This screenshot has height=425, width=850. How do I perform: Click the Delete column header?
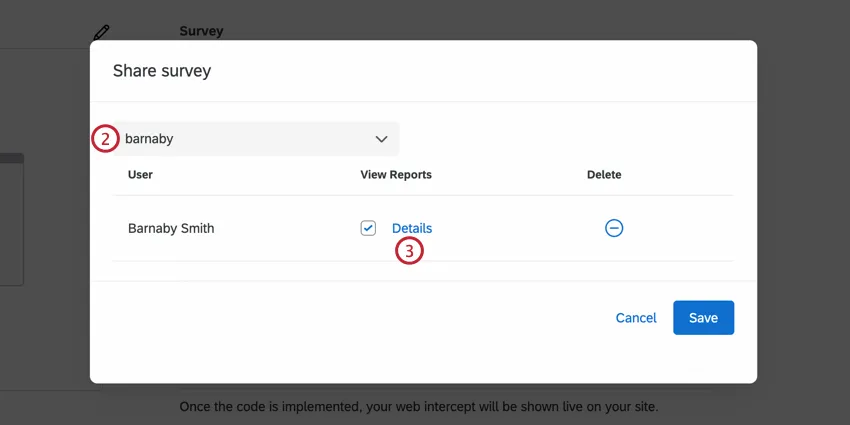click(604, 175)
